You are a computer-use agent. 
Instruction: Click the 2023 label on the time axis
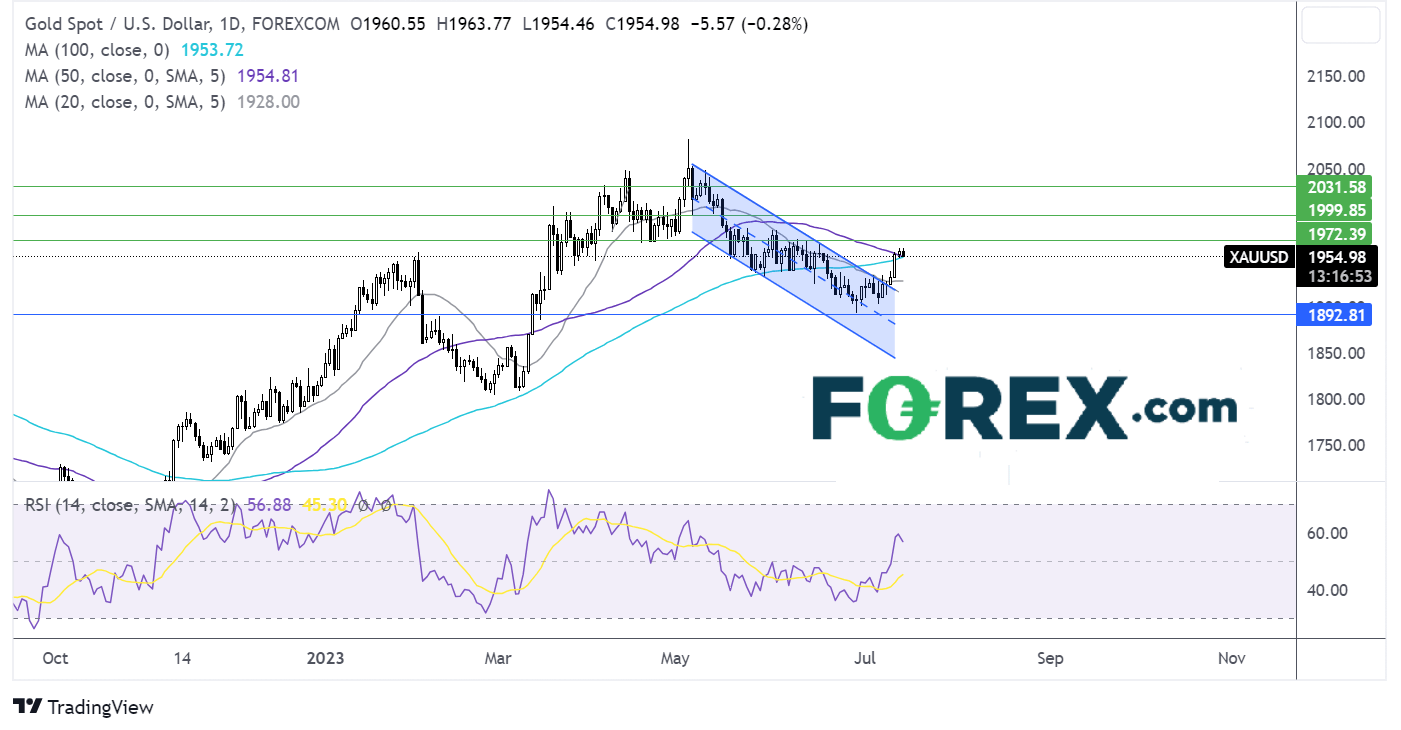coord(326,658)
